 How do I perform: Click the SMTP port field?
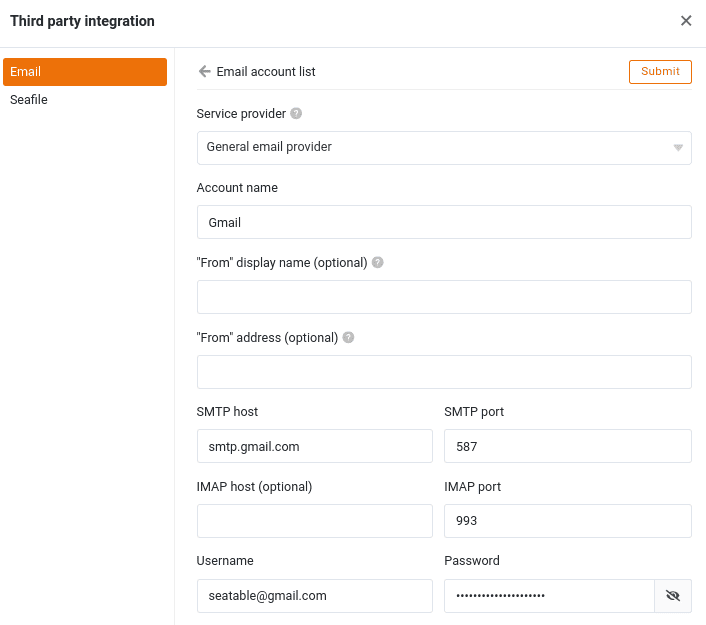coord(567,447)
